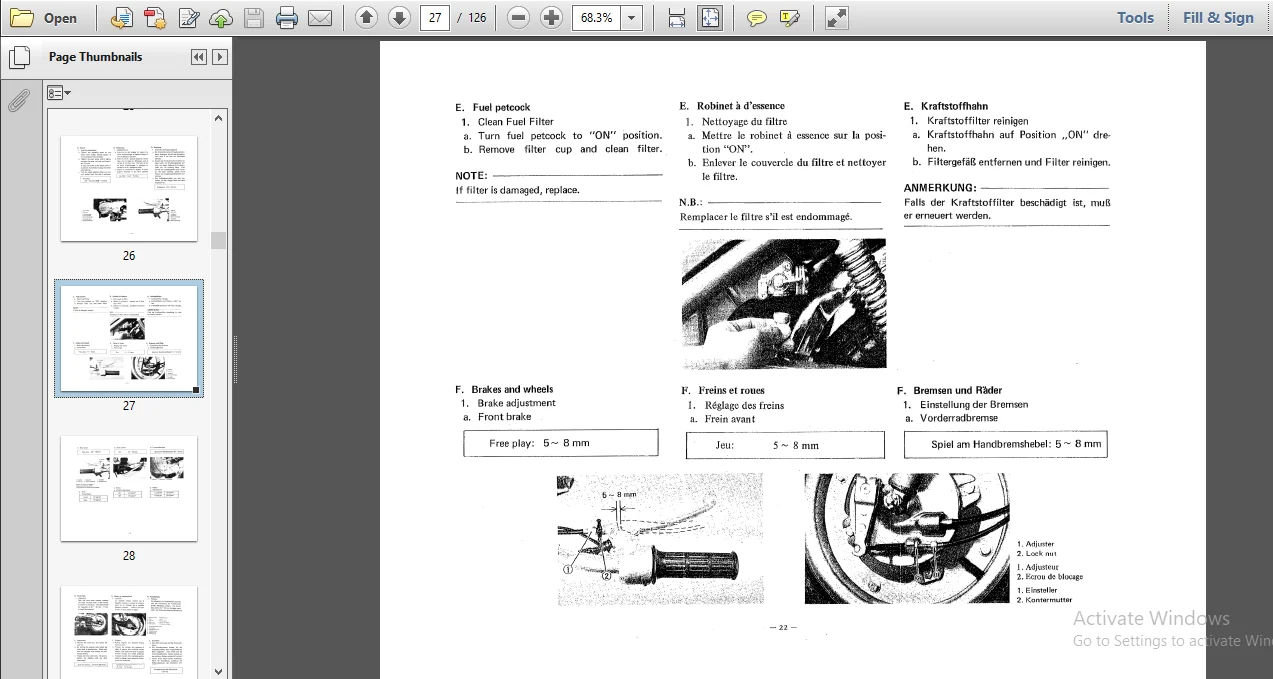Image resolution: width=1273 pixels, height=679 pixels.
Task: Click the Sign or edit document icon
Action: click(x=188, y=17)
